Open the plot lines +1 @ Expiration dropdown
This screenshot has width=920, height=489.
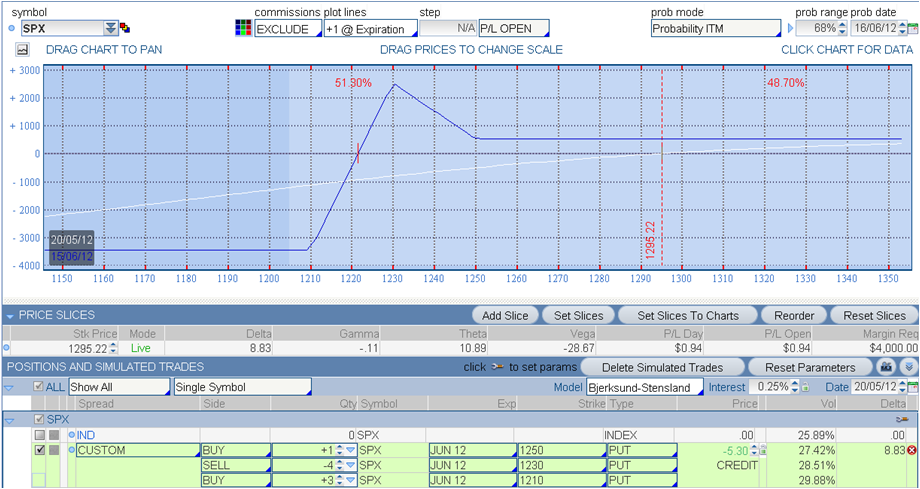click(x=370, y=29)
